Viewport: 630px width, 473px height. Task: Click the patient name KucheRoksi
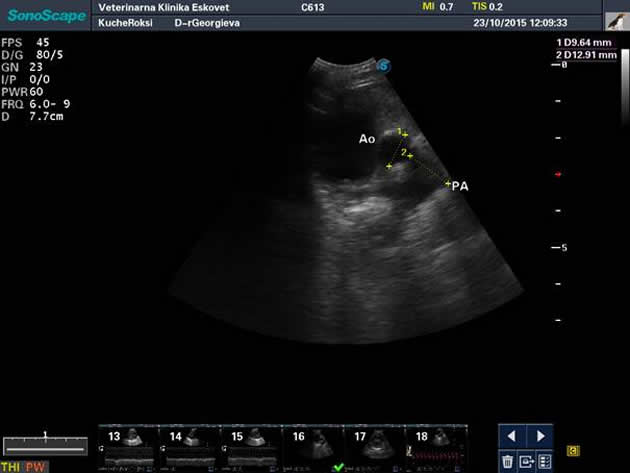125,23
